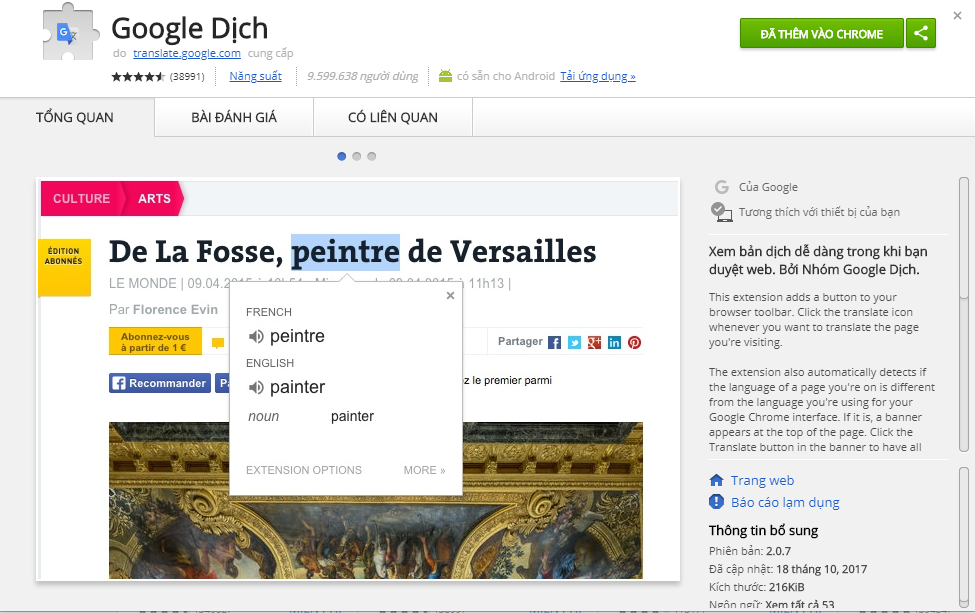Click the green Android robot icon
Viewport: 975px width, 613px height.
coord(446,76)
